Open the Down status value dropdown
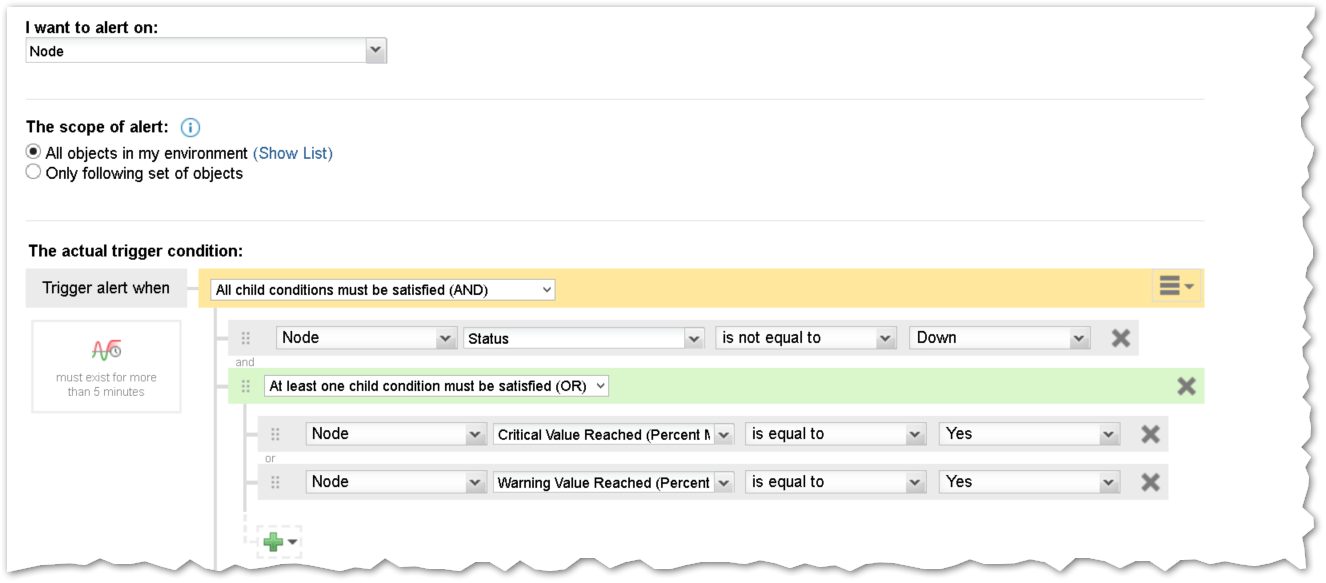Image resolution: width=1326 pixels, height=583 pixels. [999, 338]
